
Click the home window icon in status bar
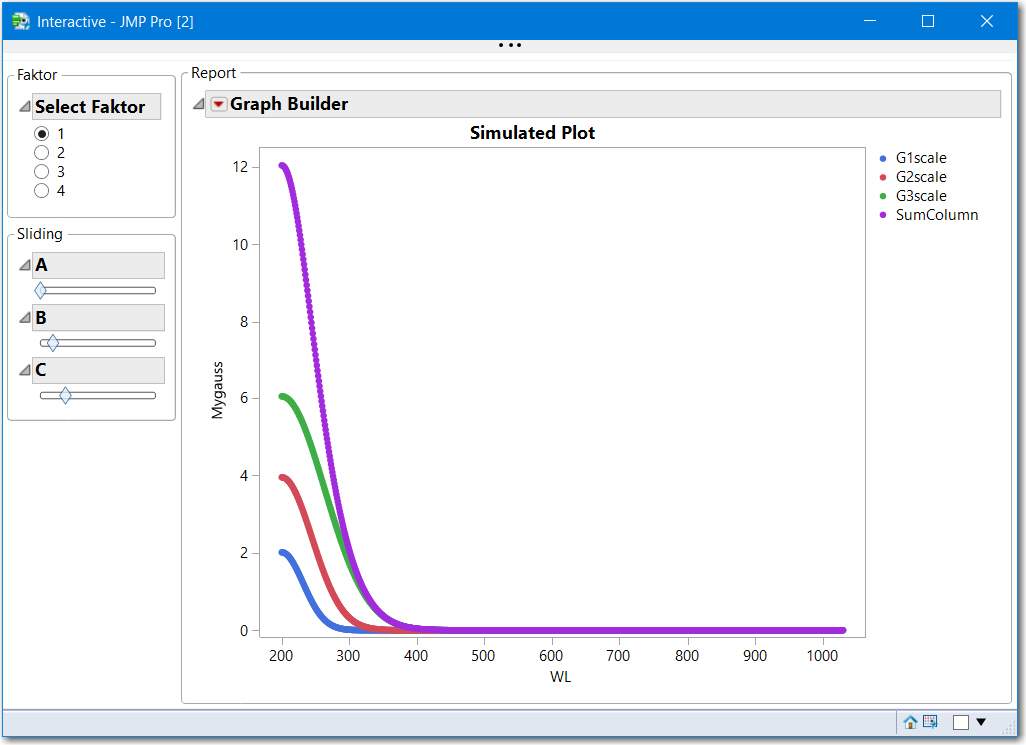point(910,721)
